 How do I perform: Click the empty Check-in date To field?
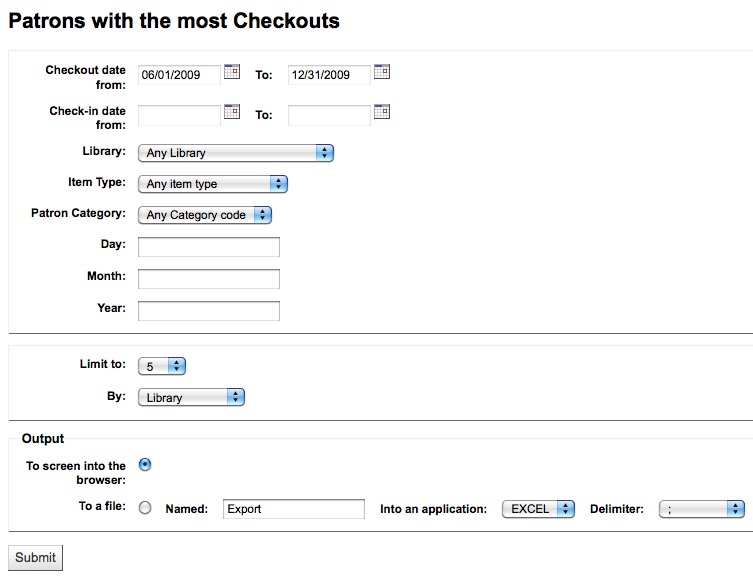click(329, 115)
